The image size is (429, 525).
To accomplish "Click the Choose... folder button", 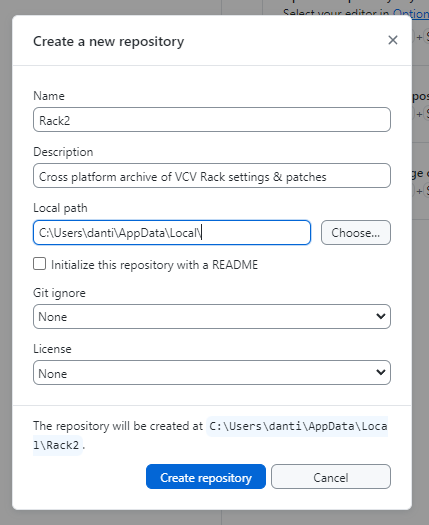I will [x=356, y=232].
